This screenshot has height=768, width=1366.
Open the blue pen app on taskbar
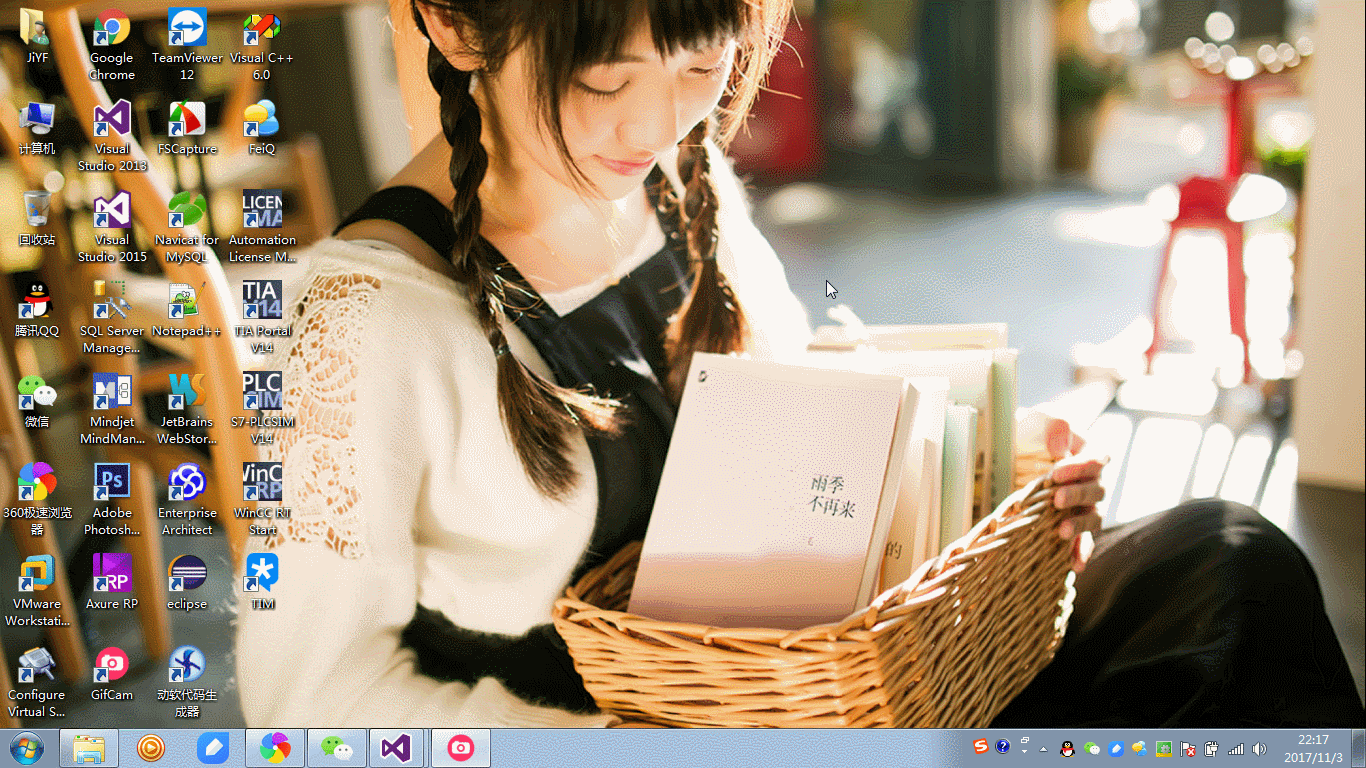(x=213, y=748)
